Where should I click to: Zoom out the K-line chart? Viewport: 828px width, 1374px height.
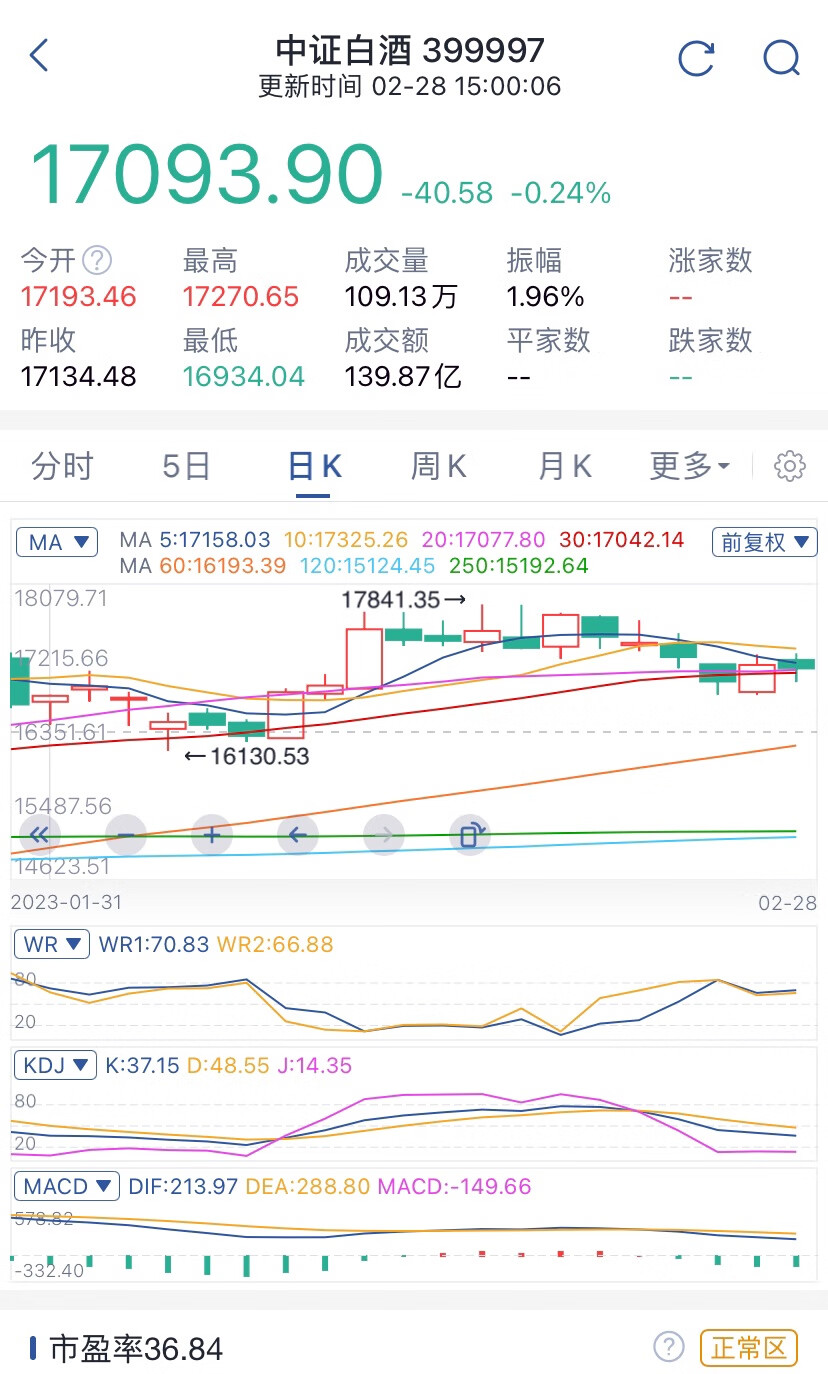tap(126, 833)
